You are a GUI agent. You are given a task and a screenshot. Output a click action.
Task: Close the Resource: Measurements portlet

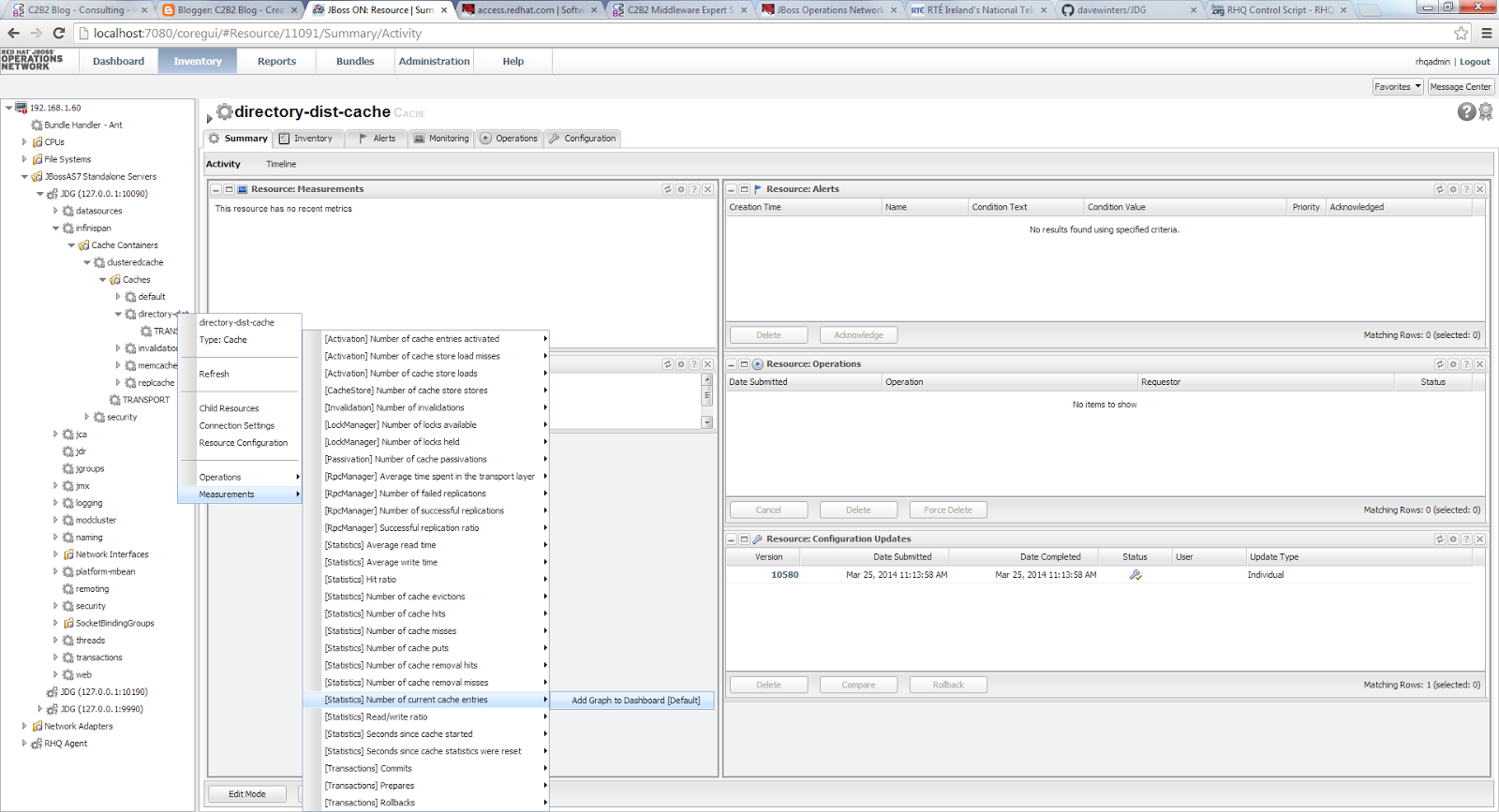point(707,189)
